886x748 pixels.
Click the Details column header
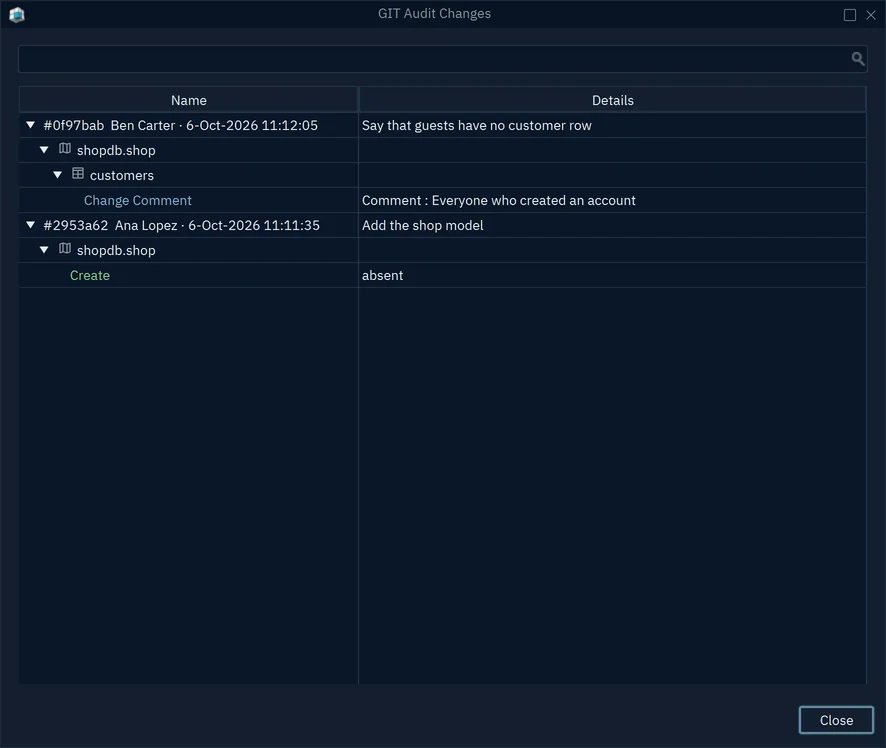tap(613, 100)
